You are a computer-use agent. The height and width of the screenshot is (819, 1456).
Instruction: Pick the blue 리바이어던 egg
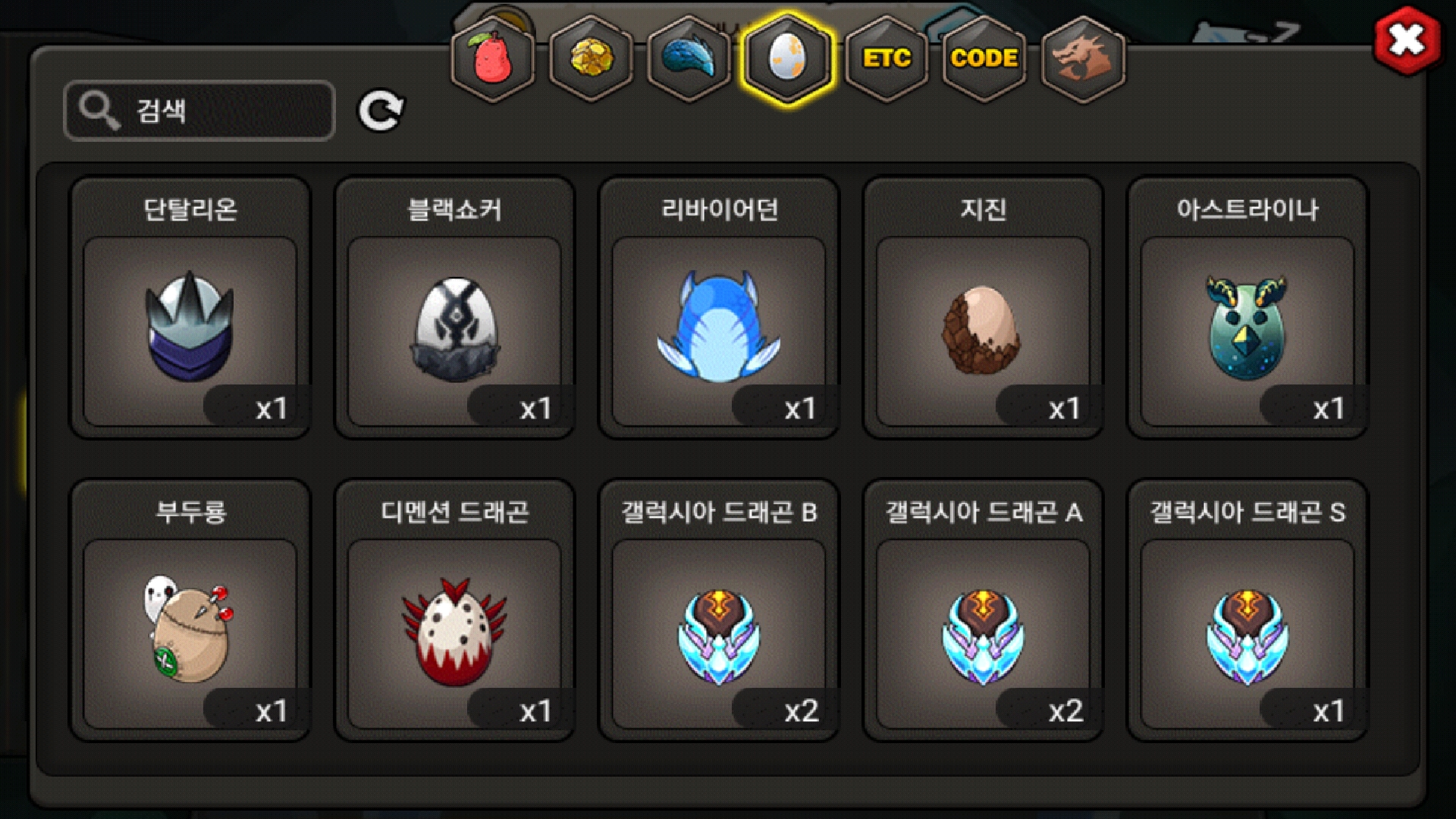tap(719, 308)
